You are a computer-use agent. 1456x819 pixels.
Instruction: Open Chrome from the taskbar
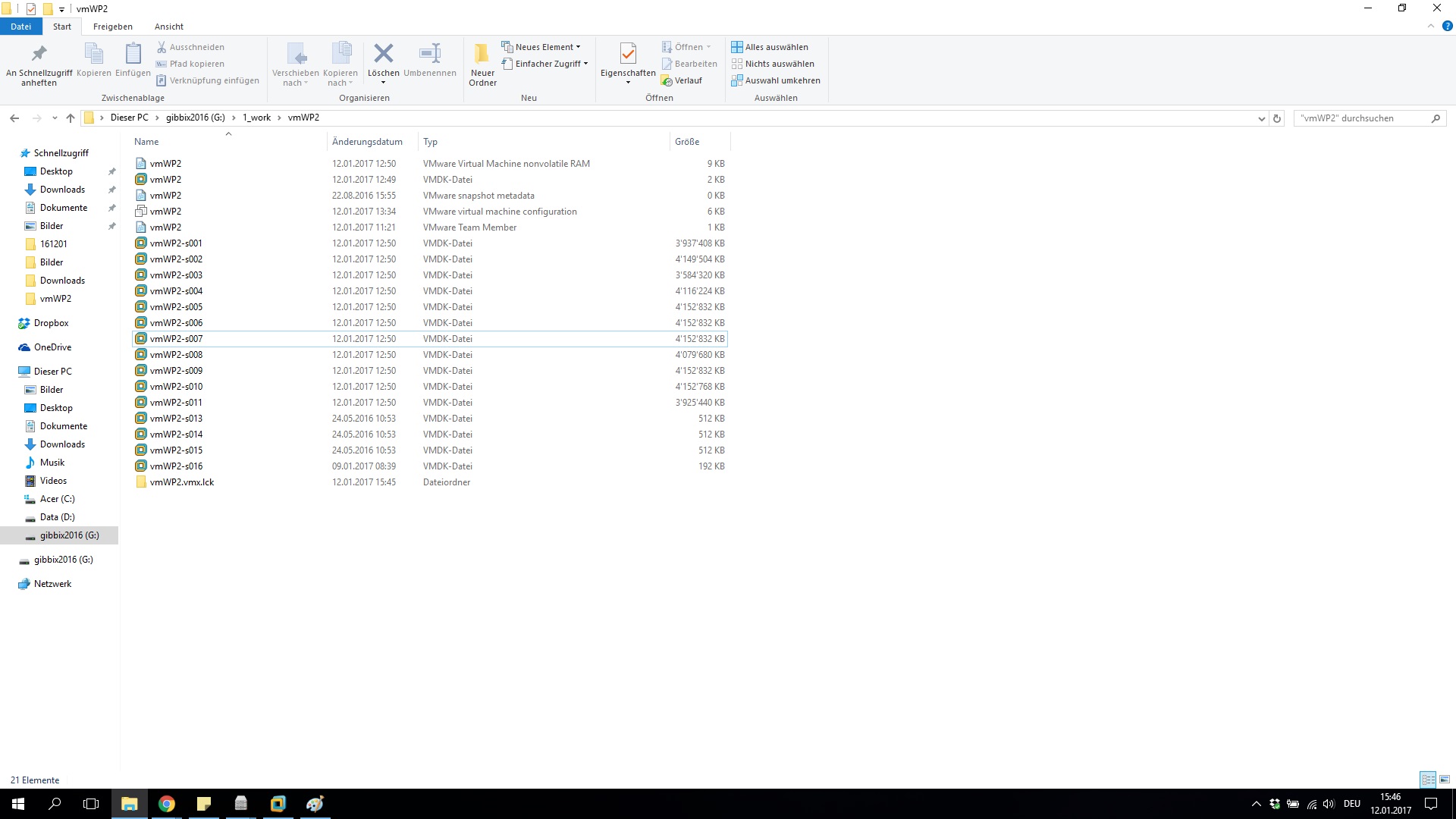[x=167, y=804]
